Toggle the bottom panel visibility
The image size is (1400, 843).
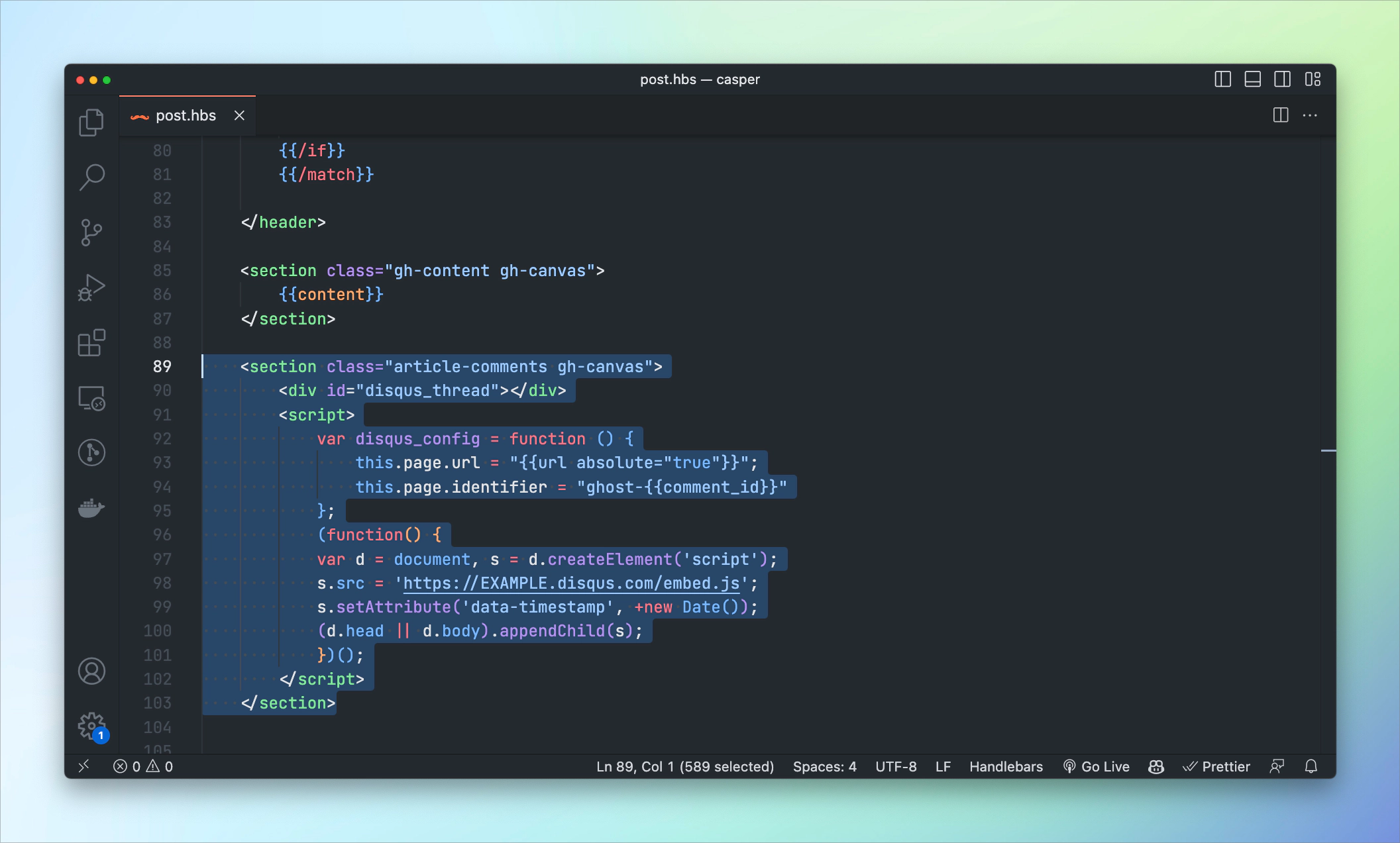[x=1252, y=79]
